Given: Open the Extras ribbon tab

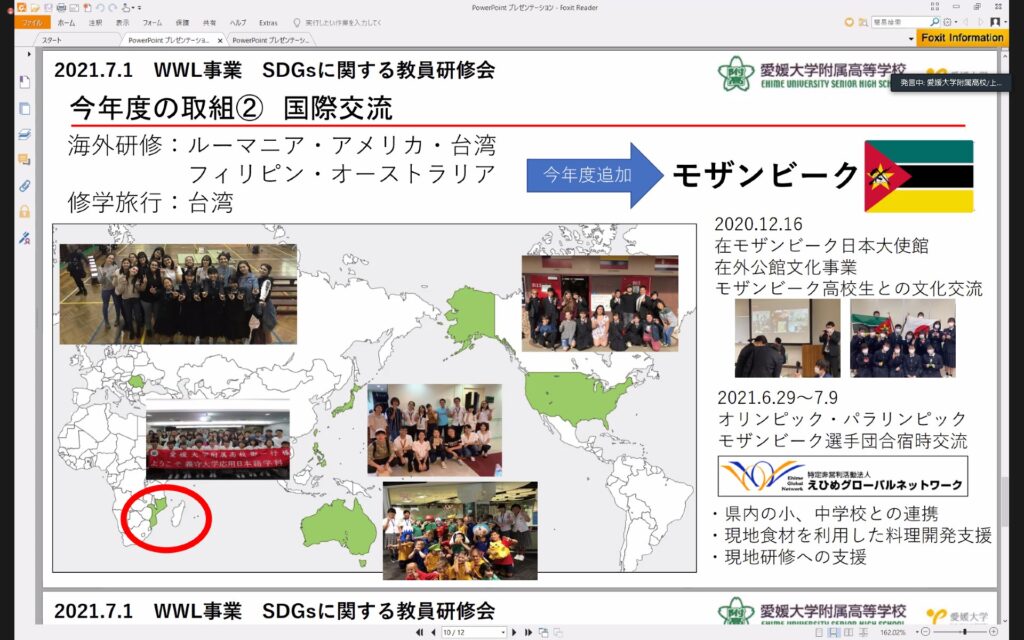Looking at the screenshot, I should click(268, 23).
